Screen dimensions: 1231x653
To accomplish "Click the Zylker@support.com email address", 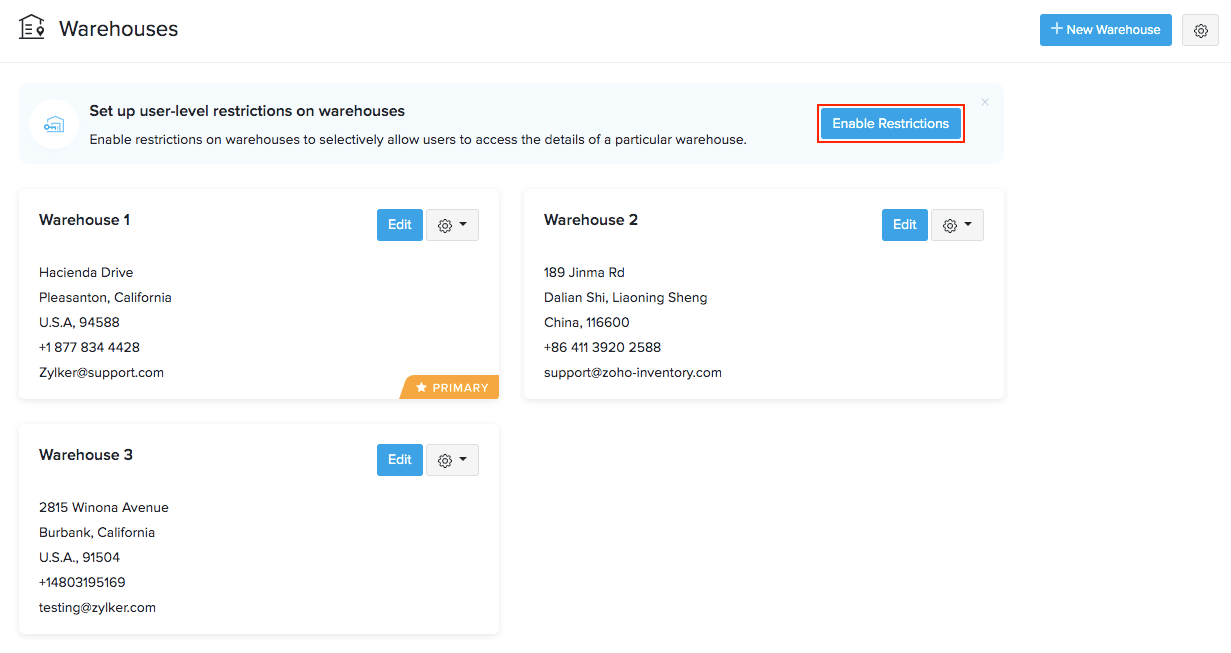I will click(101, 372).
